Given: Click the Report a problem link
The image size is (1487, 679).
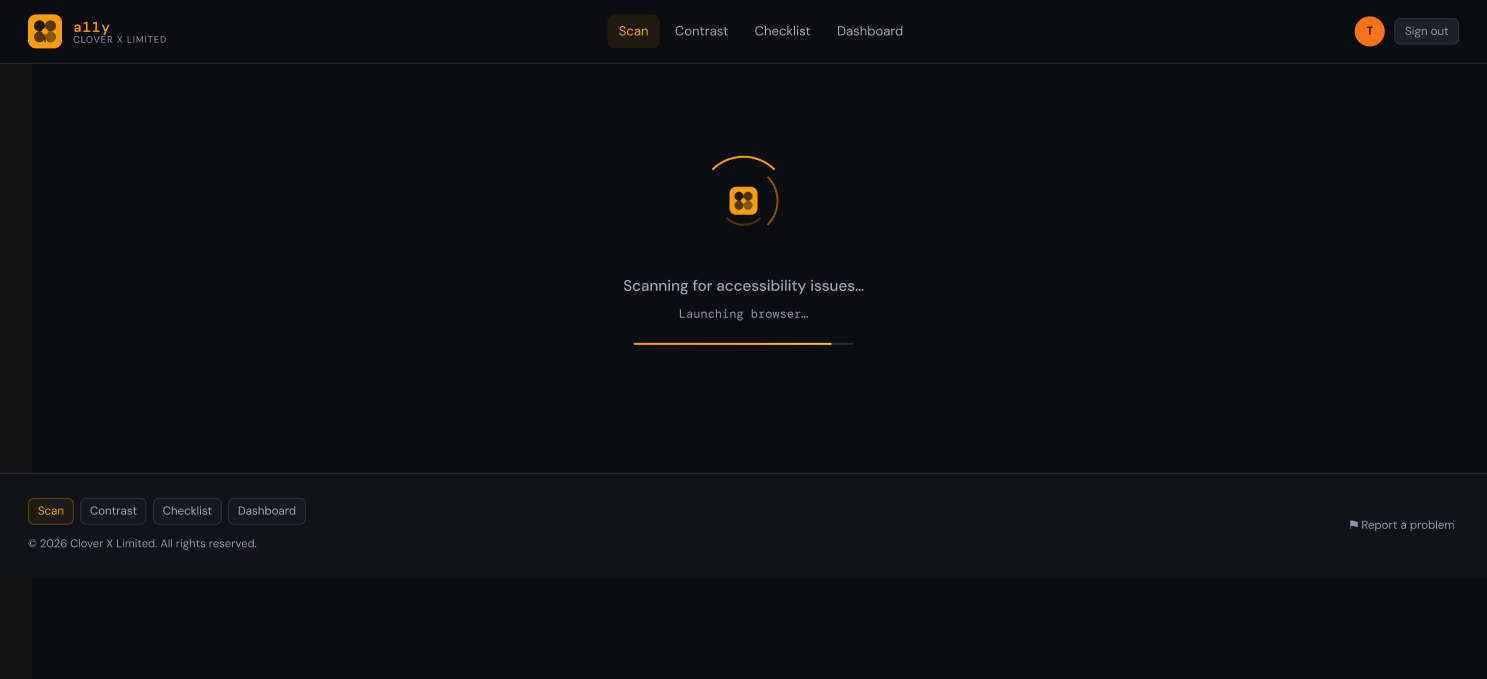Looking at the screenshot, I should coord(1402,525).
